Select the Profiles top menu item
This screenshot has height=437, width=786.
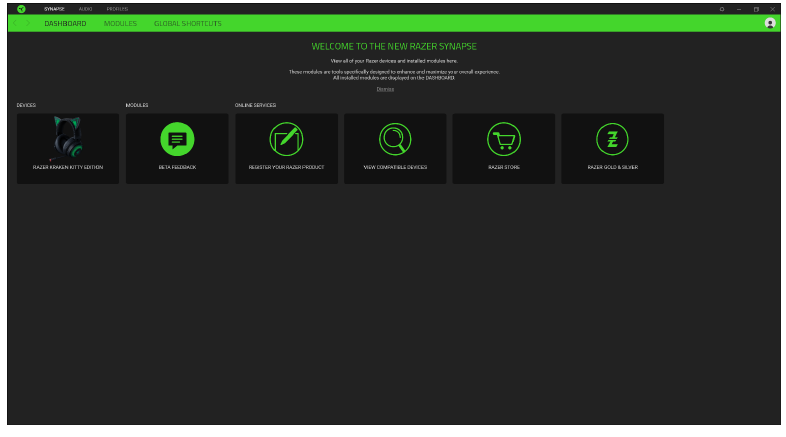(117, 9)
